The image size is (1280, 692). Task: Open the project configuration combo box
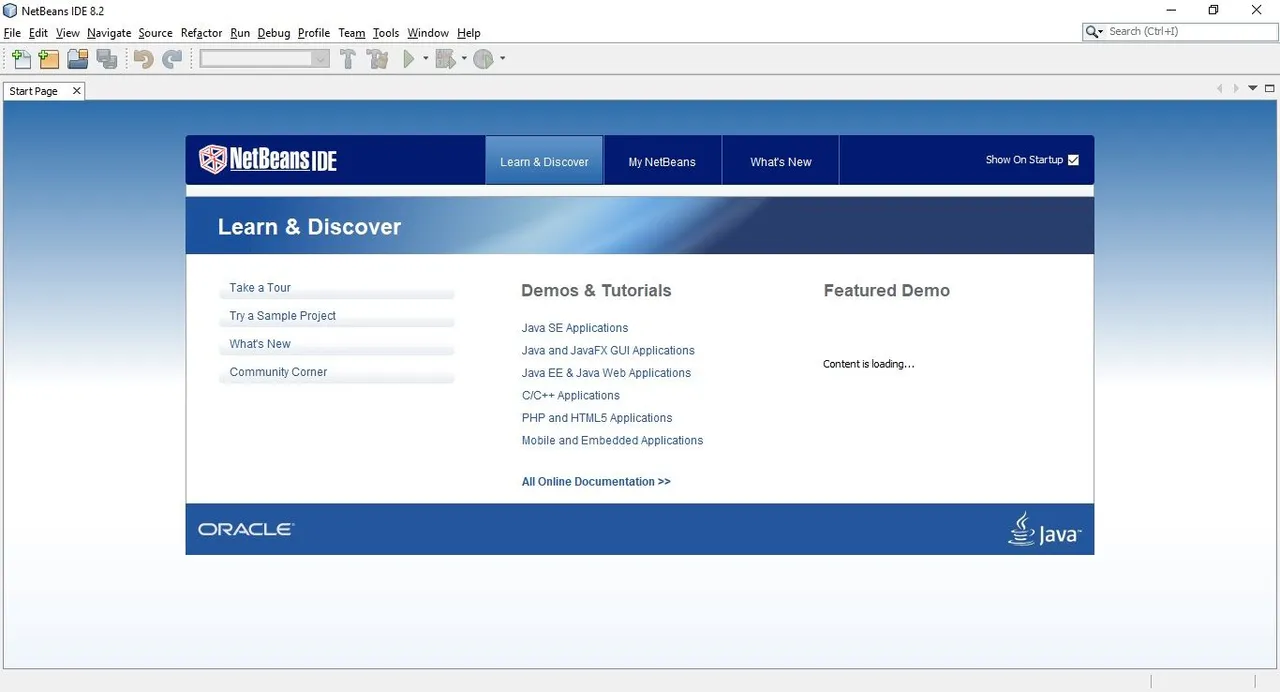pyautogui.click(x=265, y=59)
